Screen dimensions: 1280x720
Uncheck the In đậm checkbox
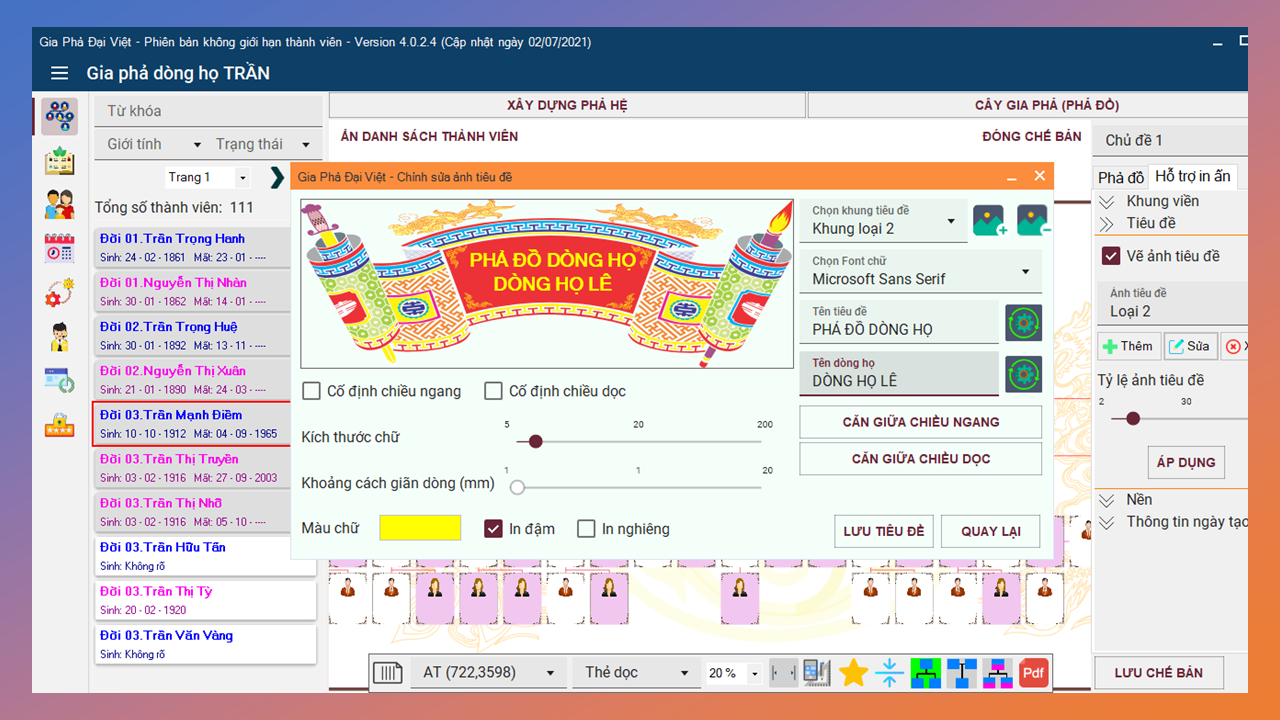click(x=493, y=529)
